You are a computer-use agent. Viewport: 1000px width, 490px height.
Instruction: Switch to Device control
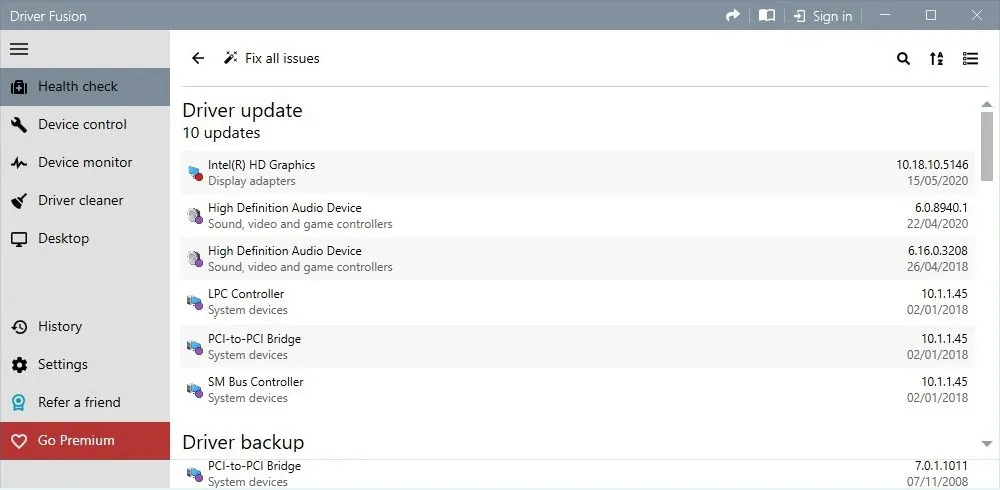[x=82, y=125]
